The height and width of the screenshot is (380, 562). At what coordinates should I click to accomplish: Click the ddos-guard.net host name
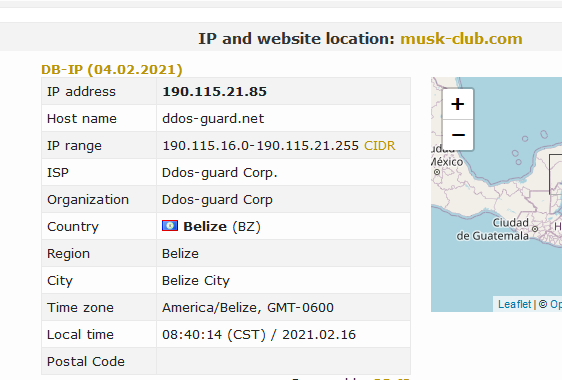click(x=213, y=119)
